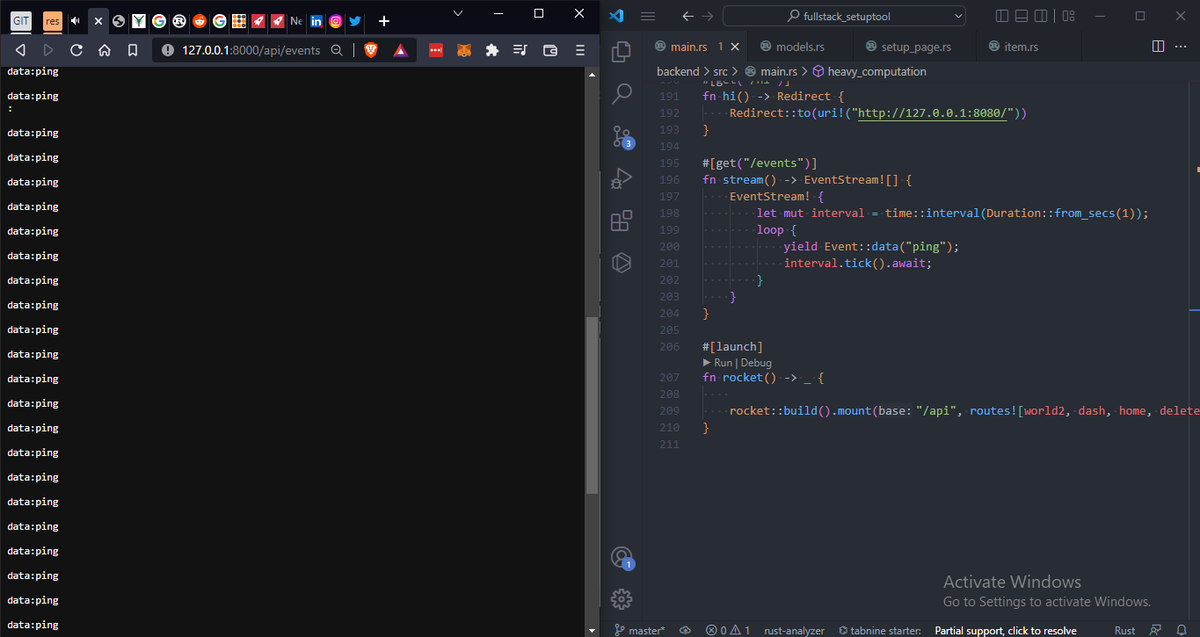Expand the main.rs breadcrumb

click(x=770, y=72)
